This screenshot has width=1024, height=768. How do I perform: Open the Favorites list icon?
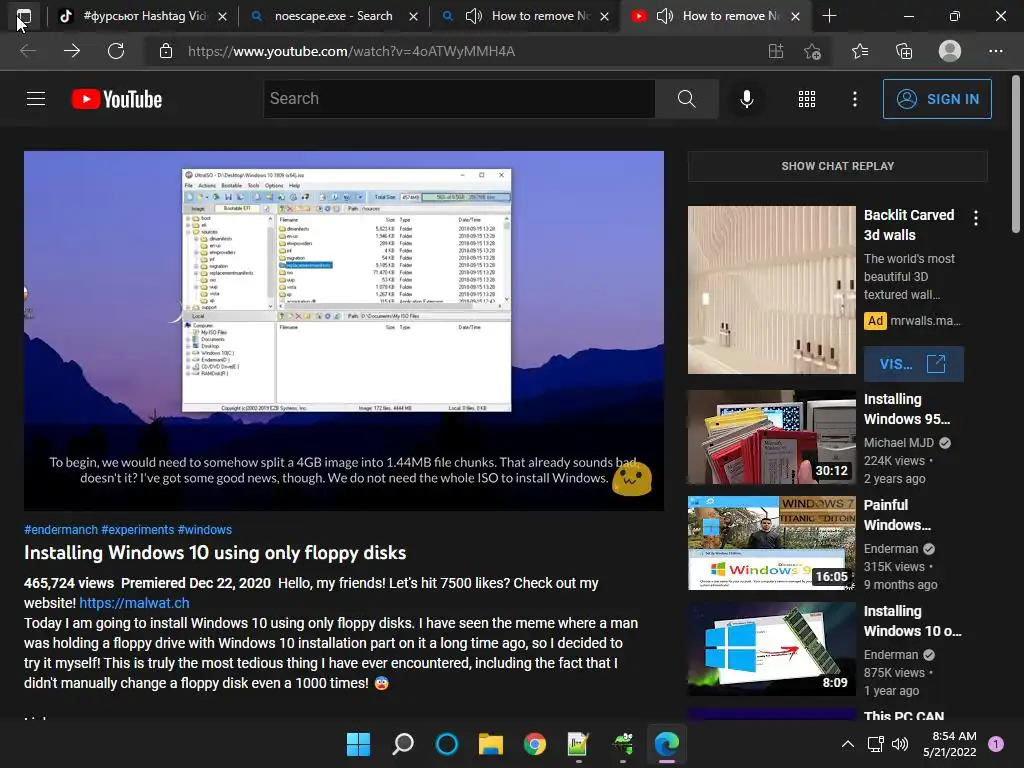[860, 51]
